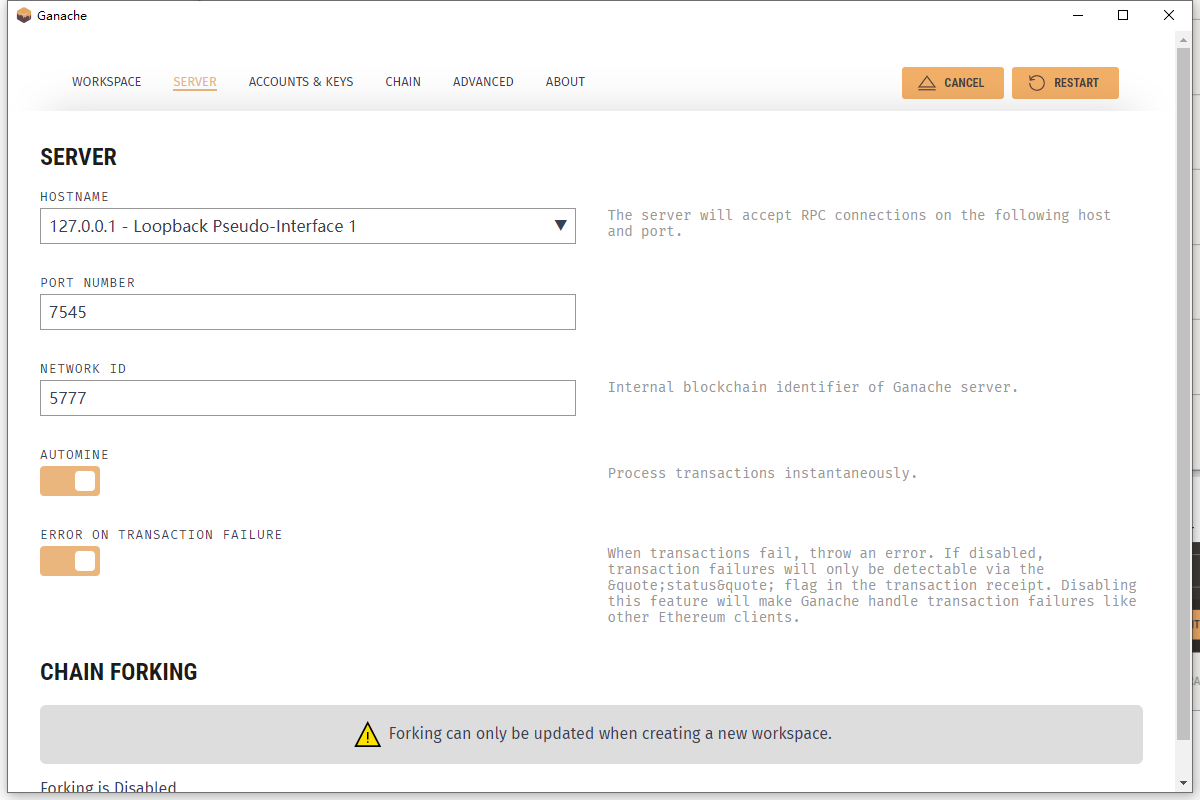Viewport: 1200px width, 800px height.
Task: Open the About tab
Action: (x=565, y=82)
